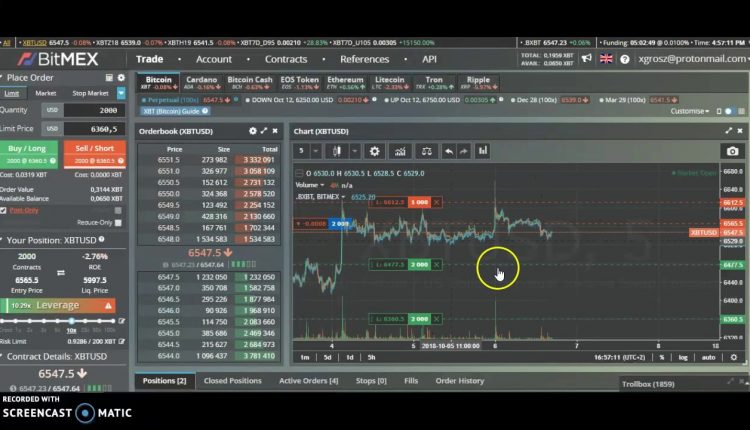Open Your Position help icon
Viewport: 750px width, 430px height.
[101, 240]
